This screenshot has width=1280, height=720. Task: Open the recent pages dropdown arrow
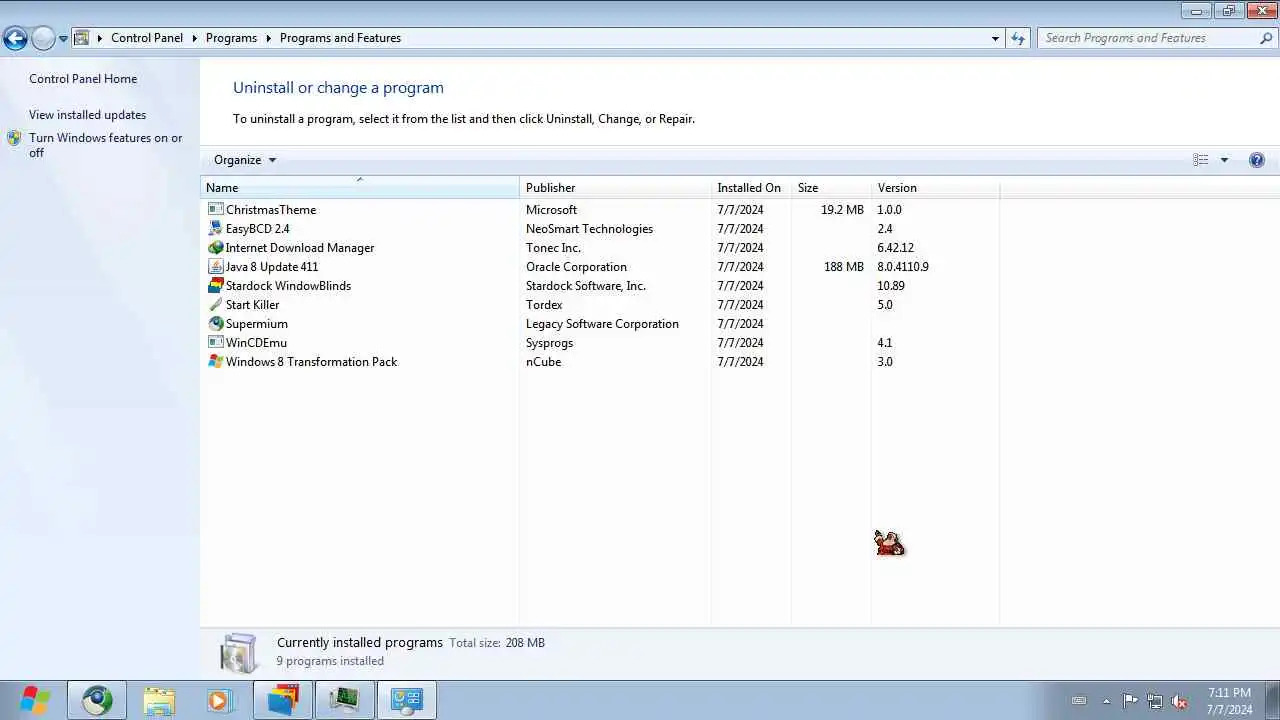[63, 38]
